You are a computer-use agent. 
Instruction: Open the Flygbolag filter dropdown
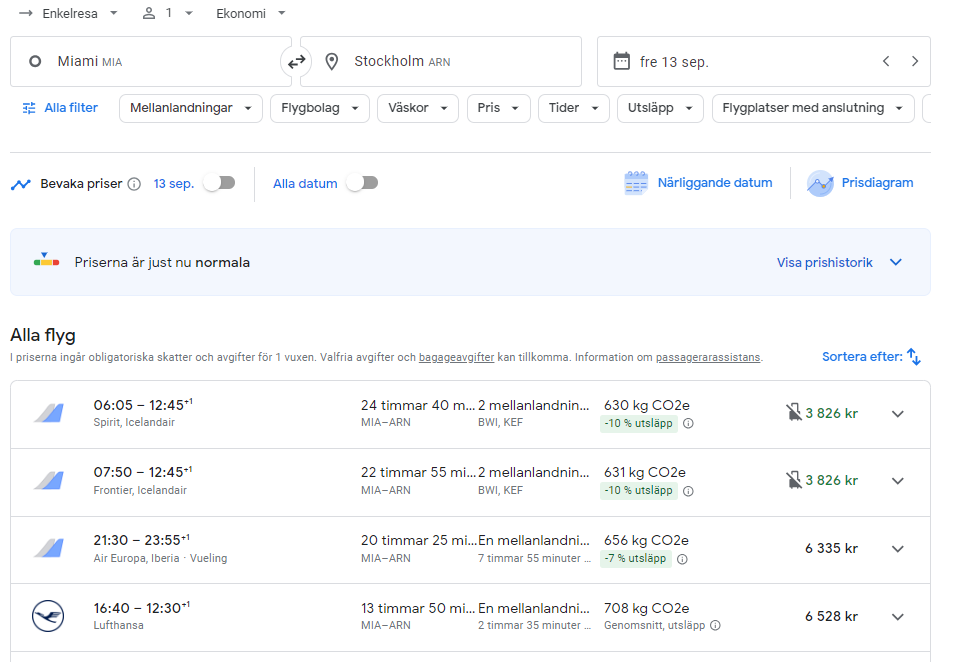[x=319, y=108]
